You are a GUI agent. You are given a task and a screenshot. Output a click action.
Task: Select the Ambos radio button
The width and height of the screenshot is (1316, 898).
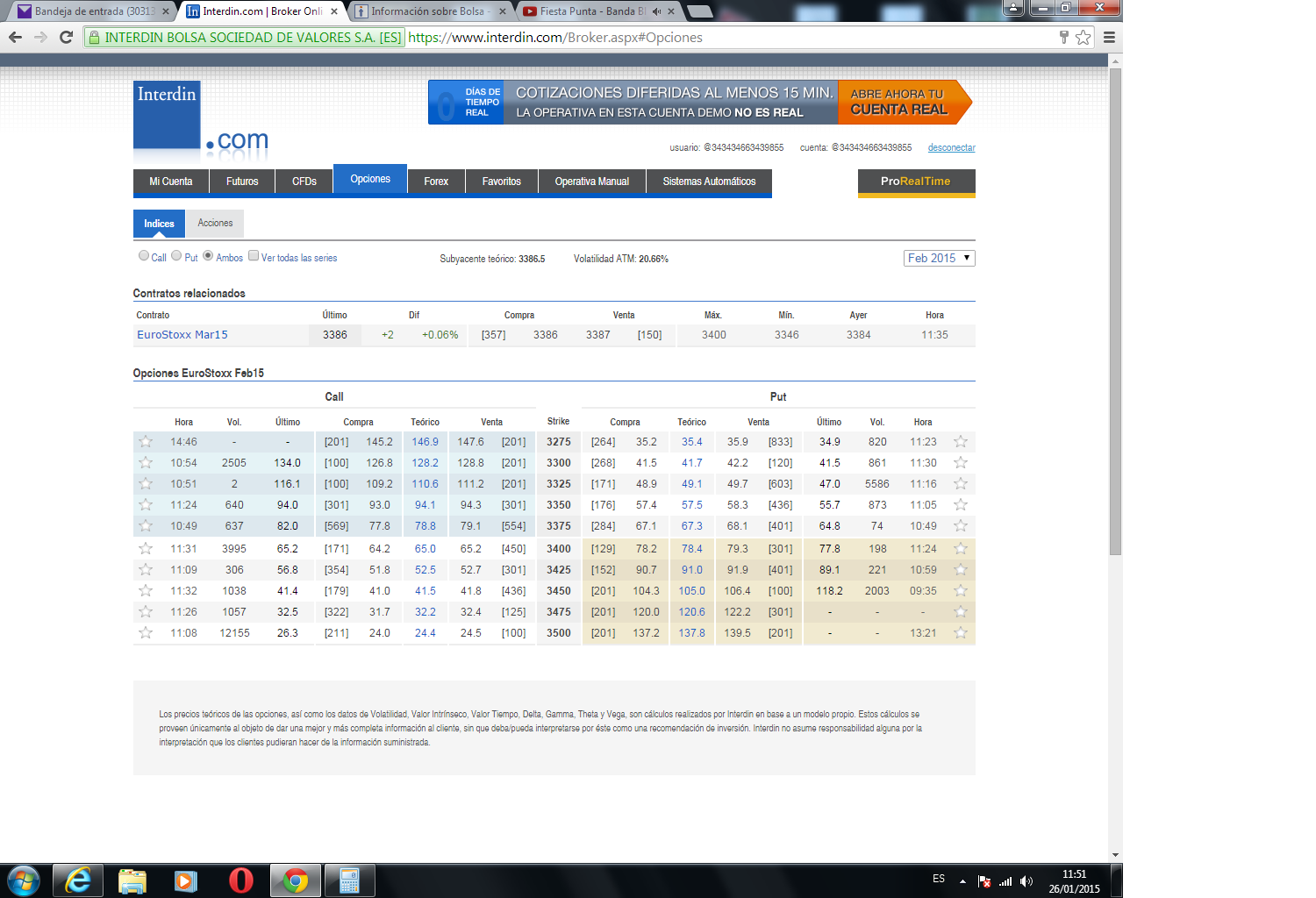(208, 256)
